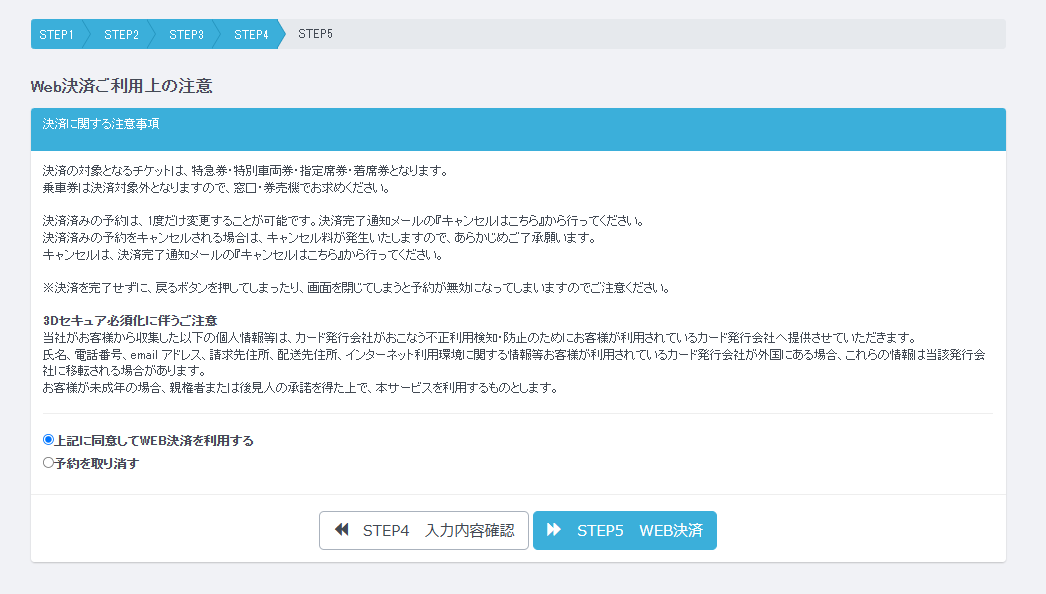Click the rewind icon on the STEP4 button

coord(342,530)
